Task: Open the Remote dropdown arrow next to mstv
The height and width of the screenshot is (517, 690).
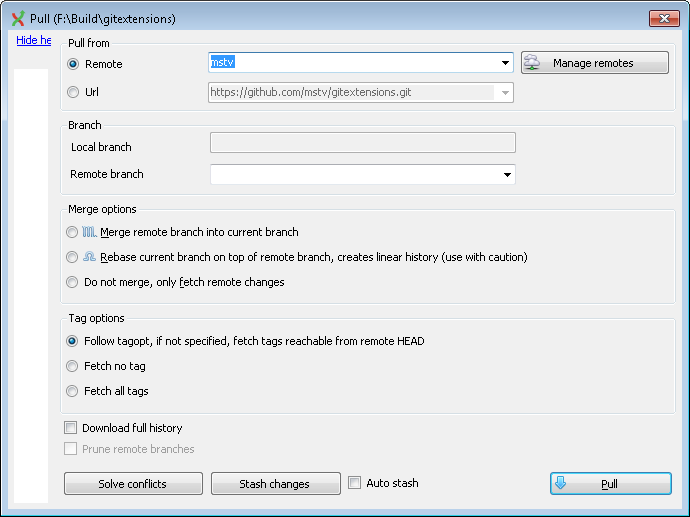Action: tap(505, 63)
